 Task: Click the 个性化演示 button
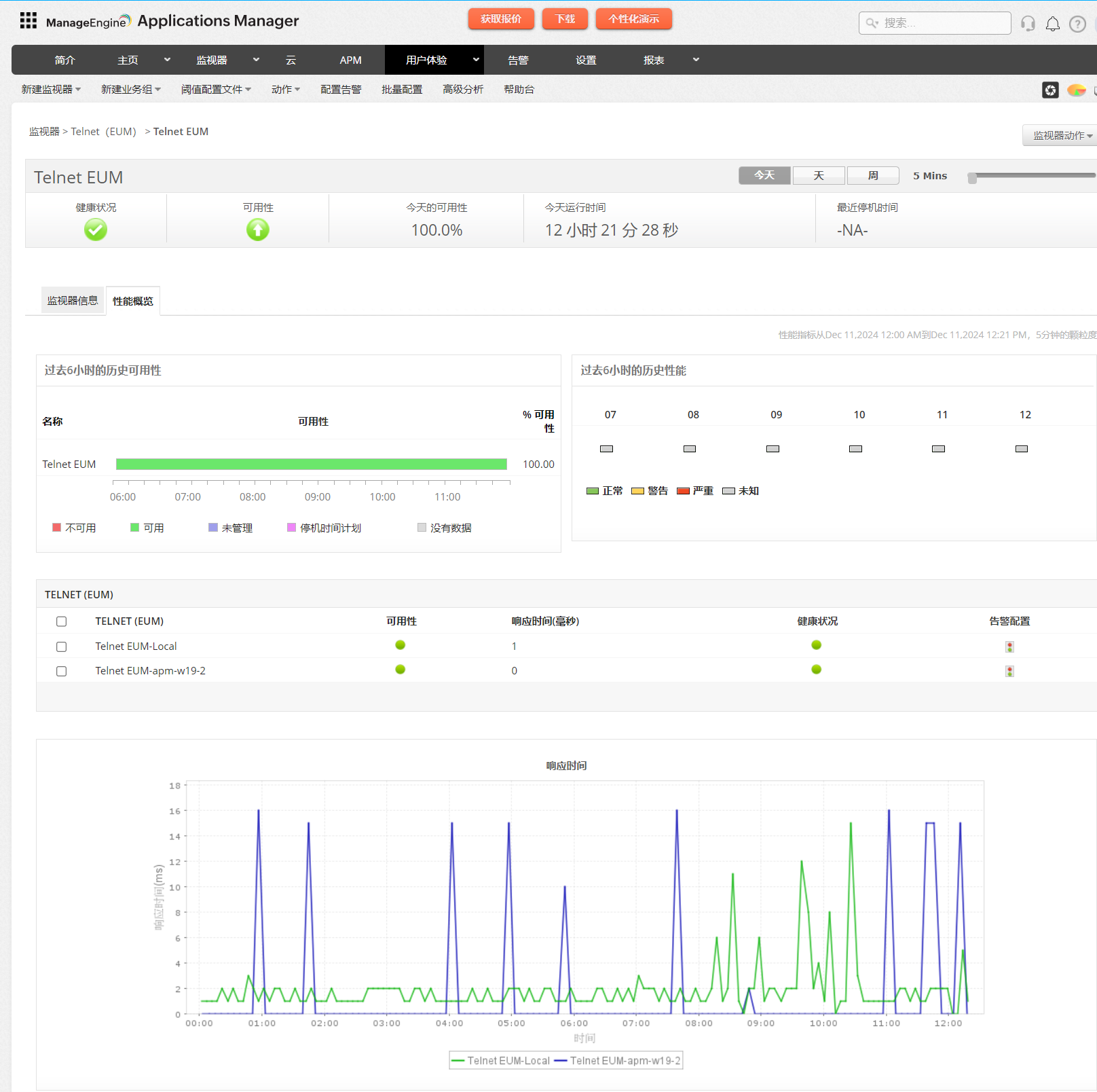click(633, 19)
